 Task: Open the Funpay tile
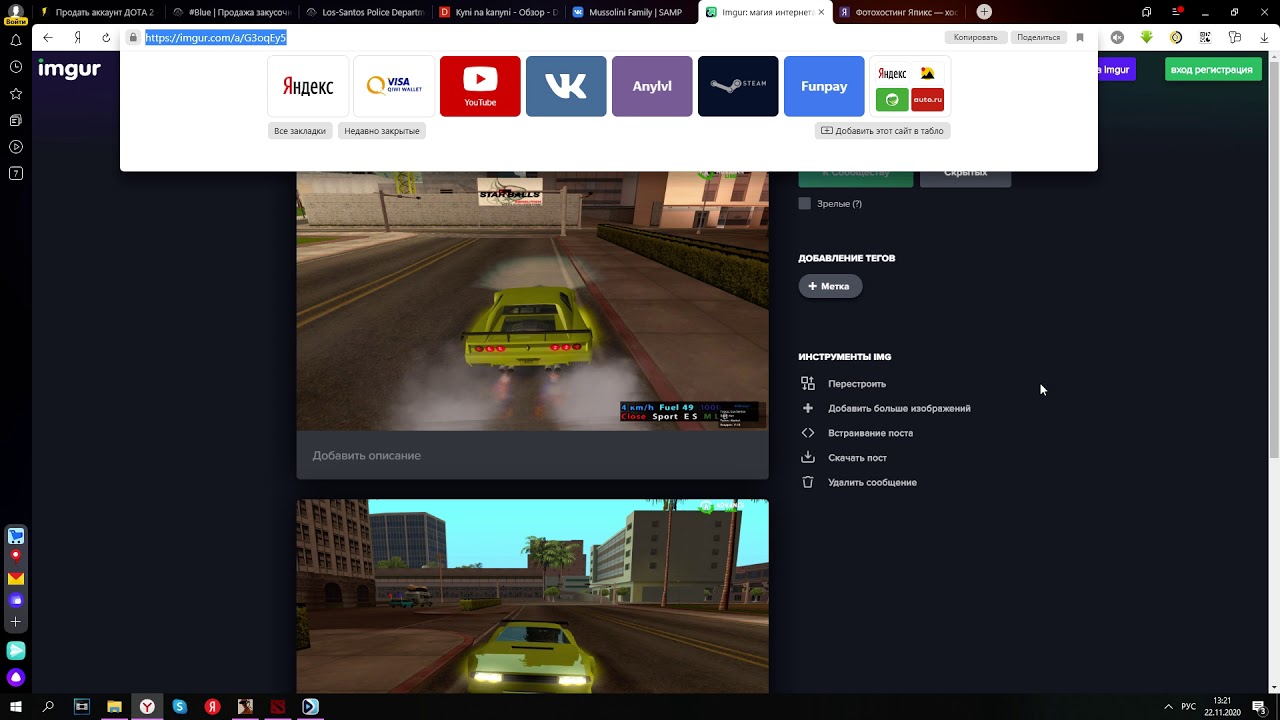tap(824, 86)
